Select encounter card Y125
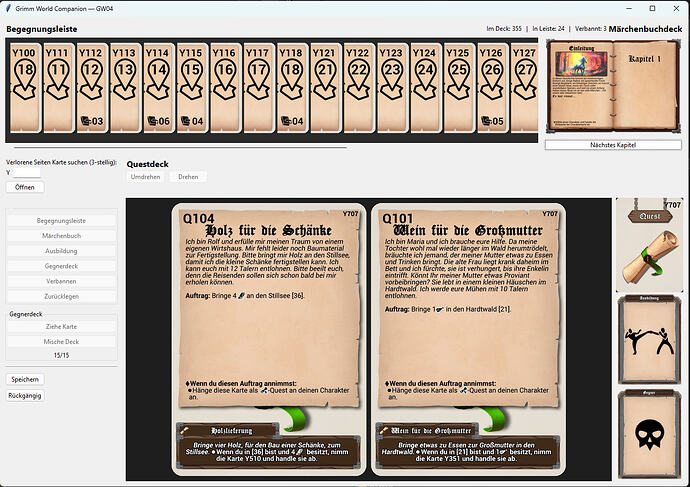 pos(460,88)
